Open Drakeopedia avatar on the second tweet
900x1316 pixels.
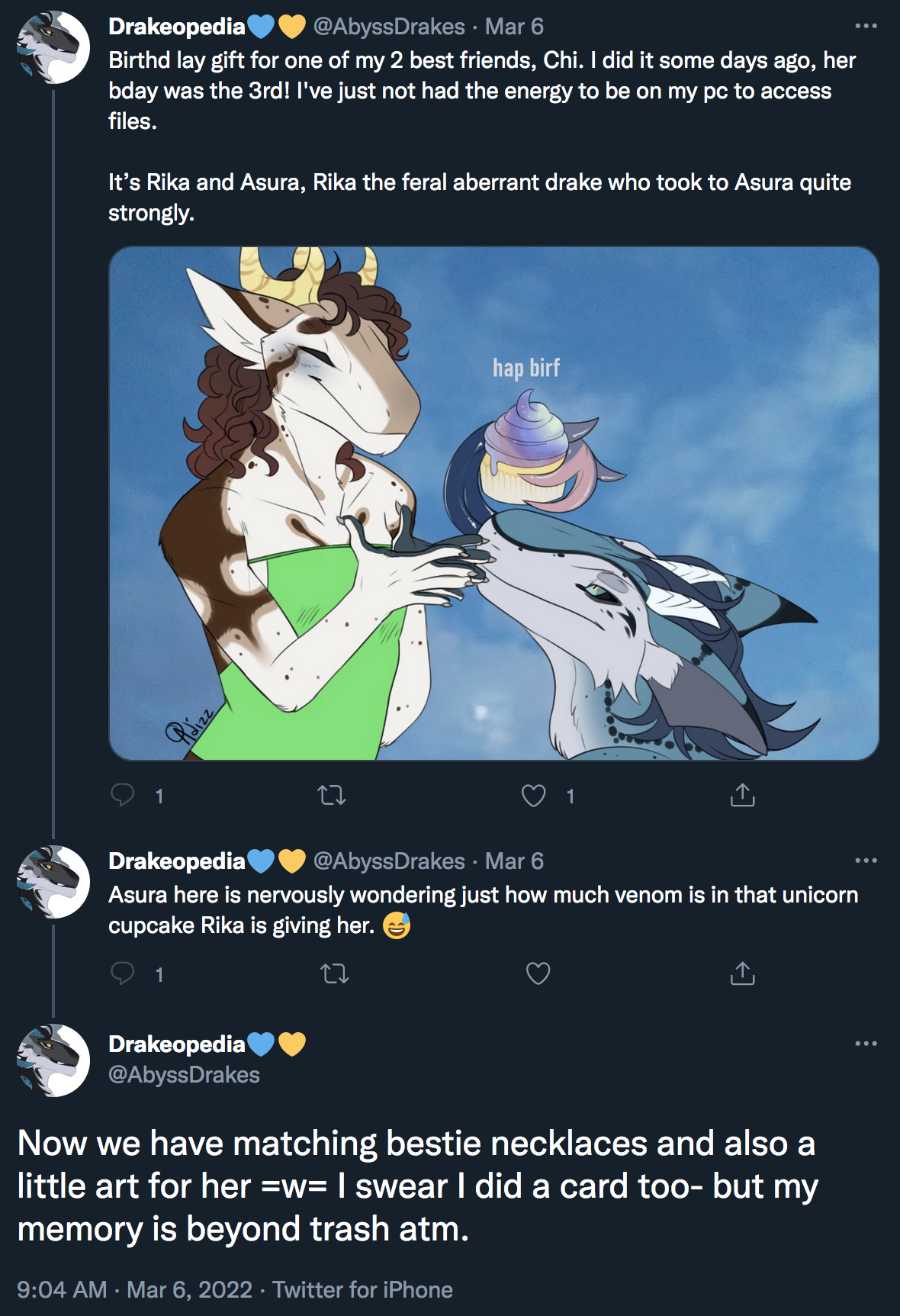pyautogui.click(x=53, y=882)
